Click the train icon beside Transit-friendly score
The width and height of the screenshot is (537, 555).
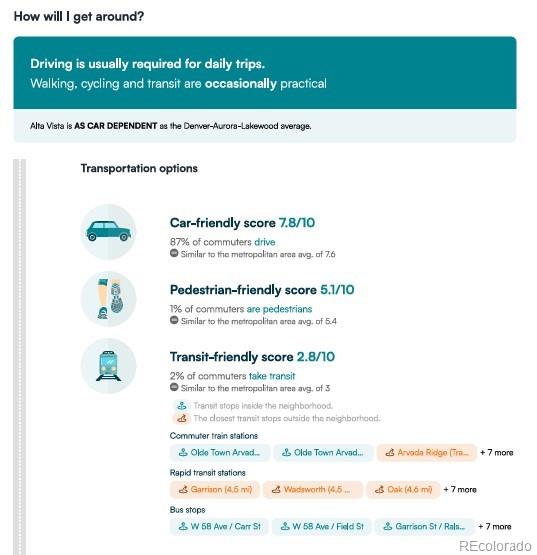tap(108, 366)
